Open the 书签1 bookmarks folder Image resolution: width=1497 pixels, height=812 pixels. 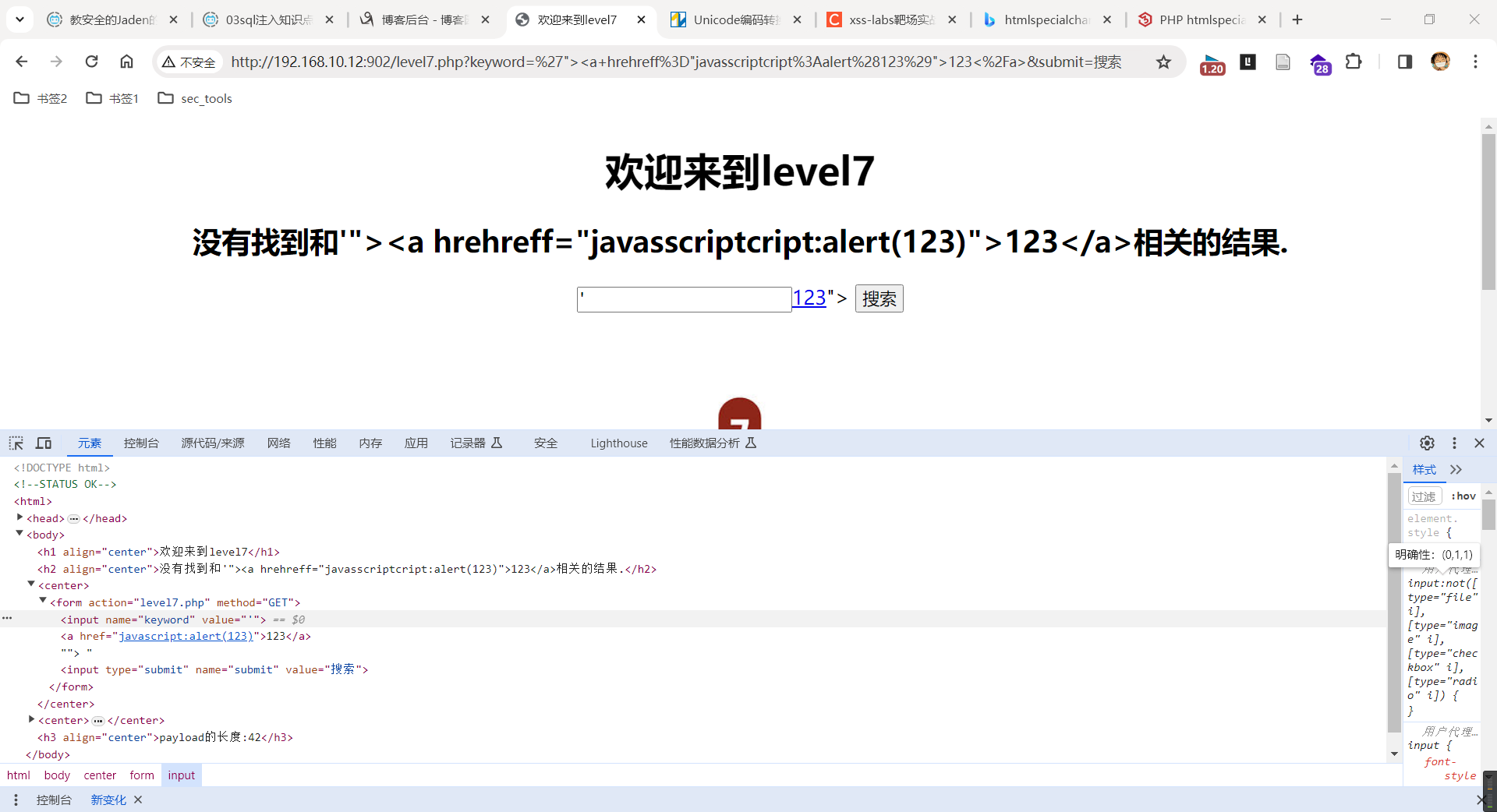click(112, 98)
